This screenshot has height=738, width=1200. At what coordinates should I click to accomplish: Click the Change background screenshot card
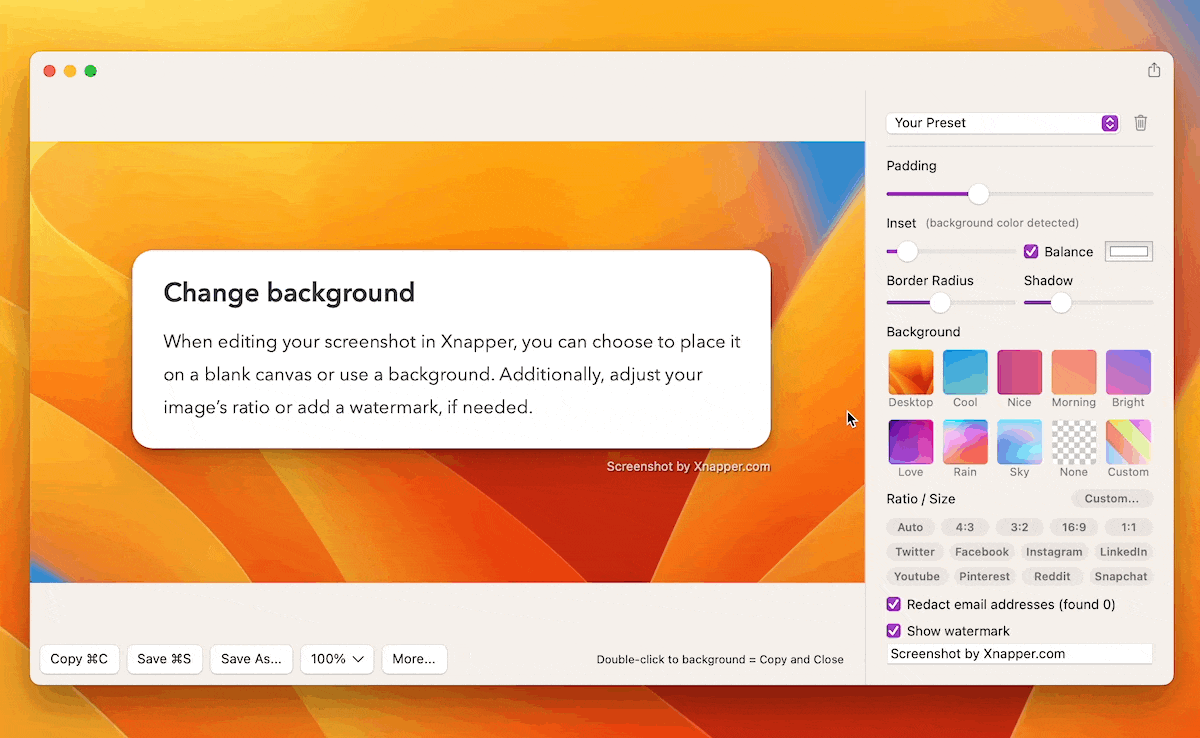tap(451, 349)
